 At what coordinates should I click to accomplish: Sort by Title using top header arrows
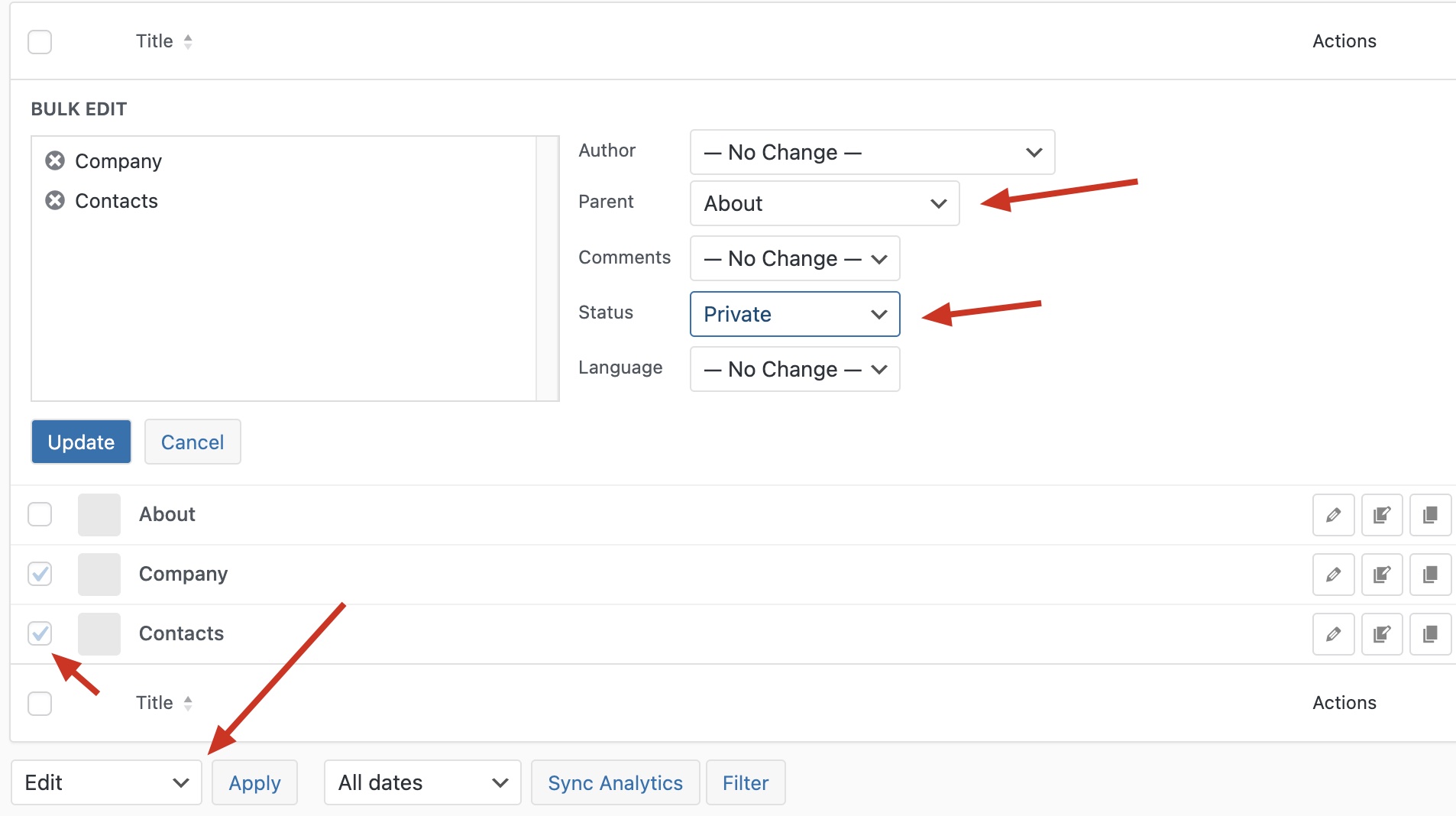(188, 41)
